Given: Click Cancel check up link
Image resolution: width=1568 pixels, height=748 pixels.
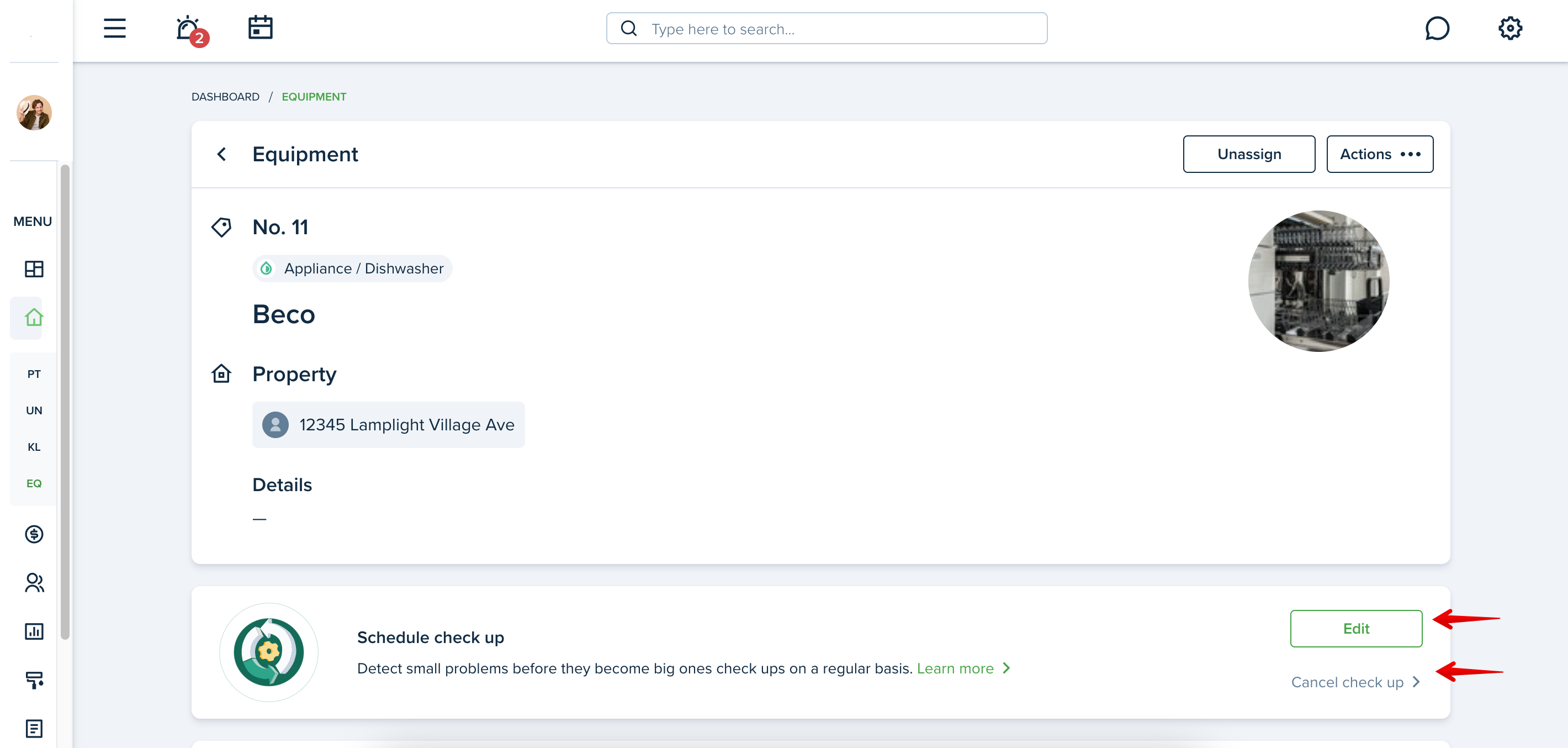Looking at the screenshot, I should click(1355, 682).
